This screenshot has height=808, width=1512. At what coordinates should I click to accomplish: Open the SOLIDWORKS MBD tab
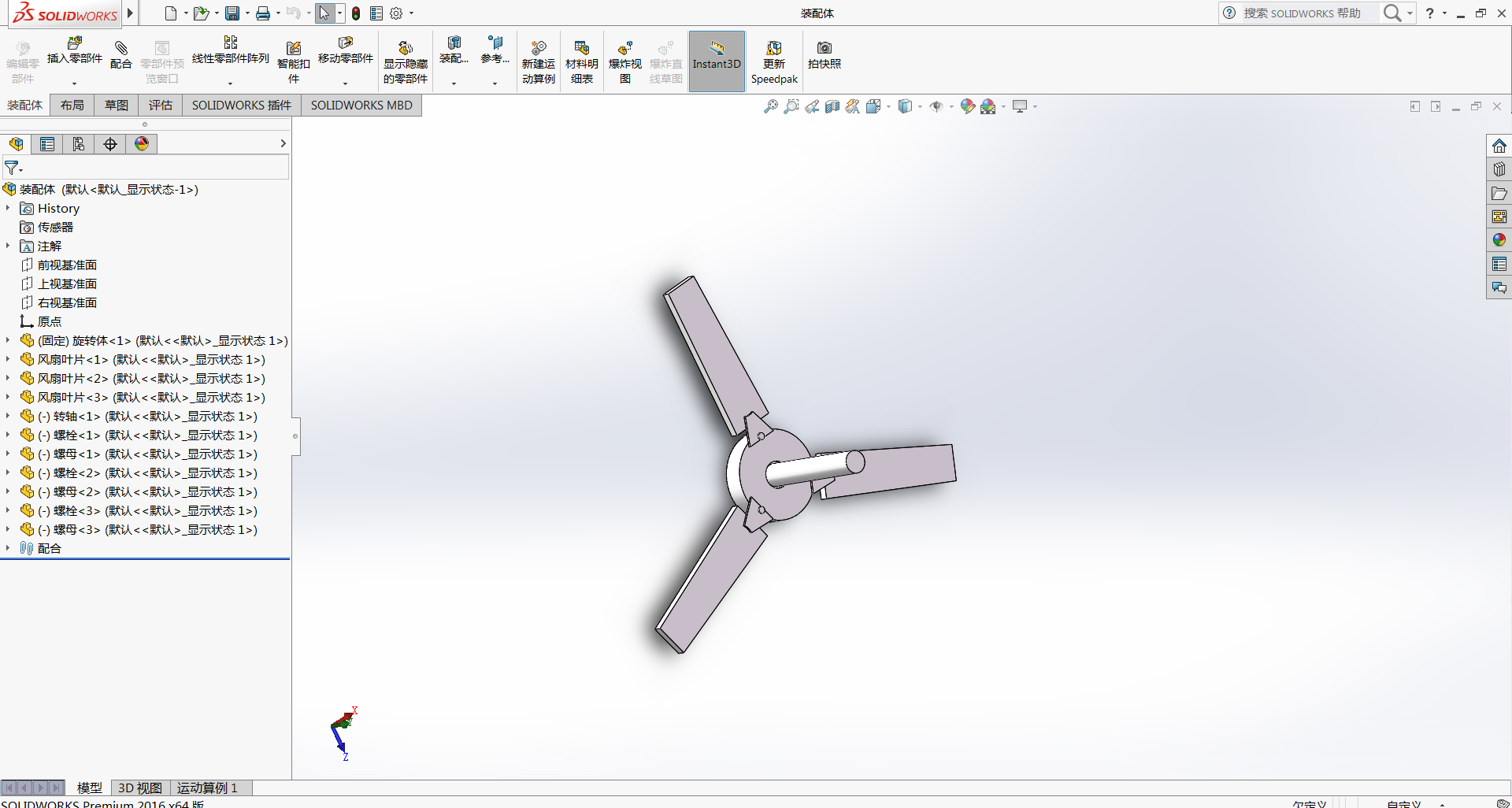pyautogui.click(x=361, y=106)
